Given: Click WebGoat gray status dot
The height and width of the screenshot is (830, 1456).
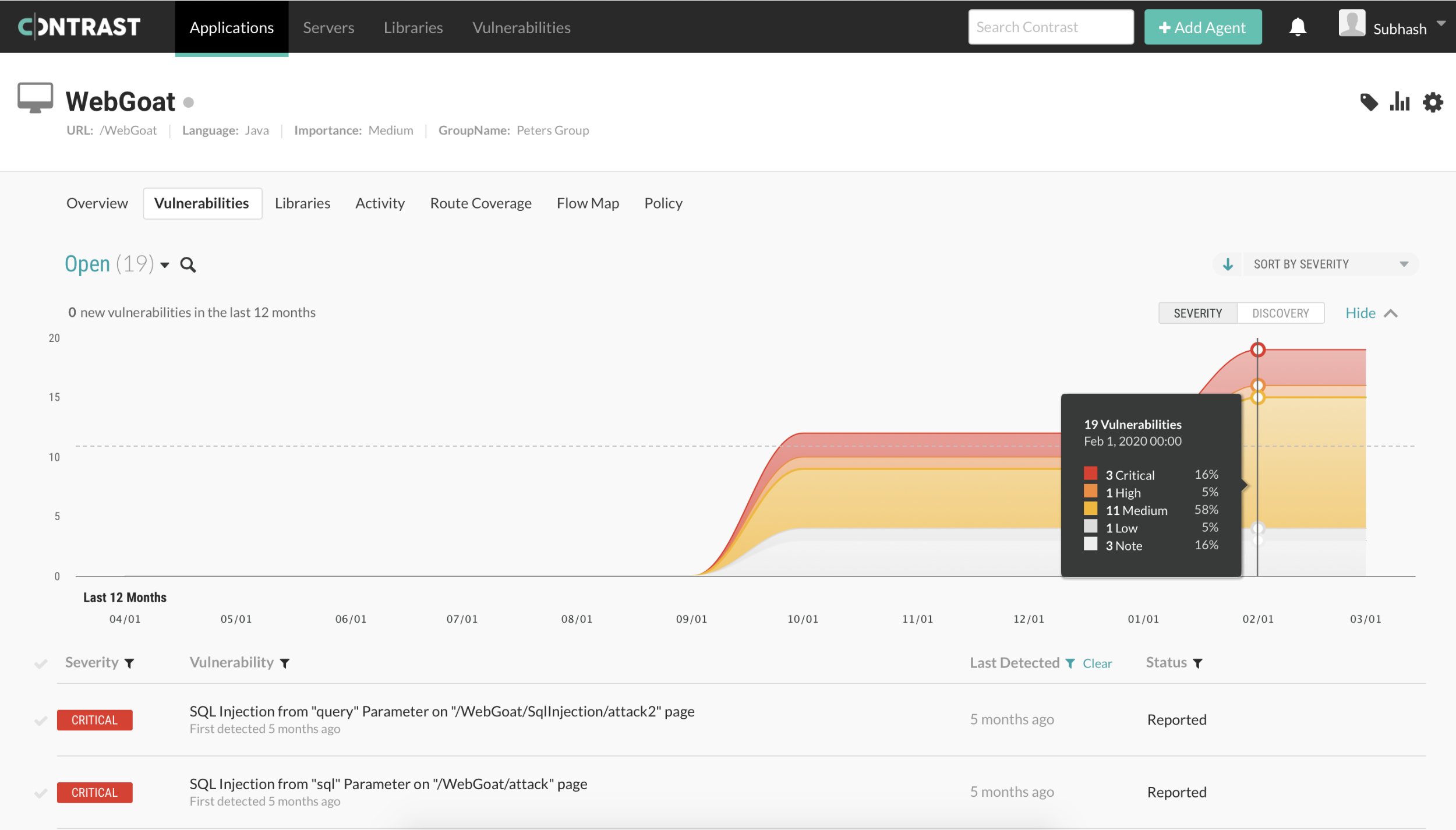Looking at the screenshot, I should point(188,103).
